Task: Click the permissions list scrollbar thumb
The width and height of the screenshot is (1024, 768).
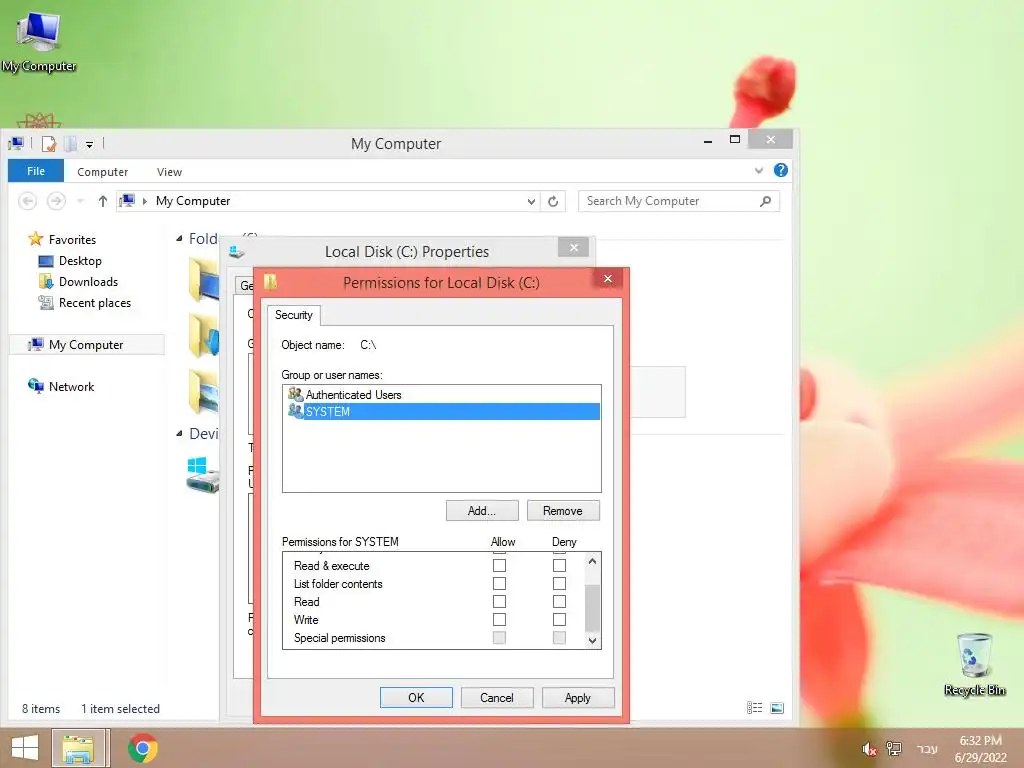Action: tap(592, 609)
